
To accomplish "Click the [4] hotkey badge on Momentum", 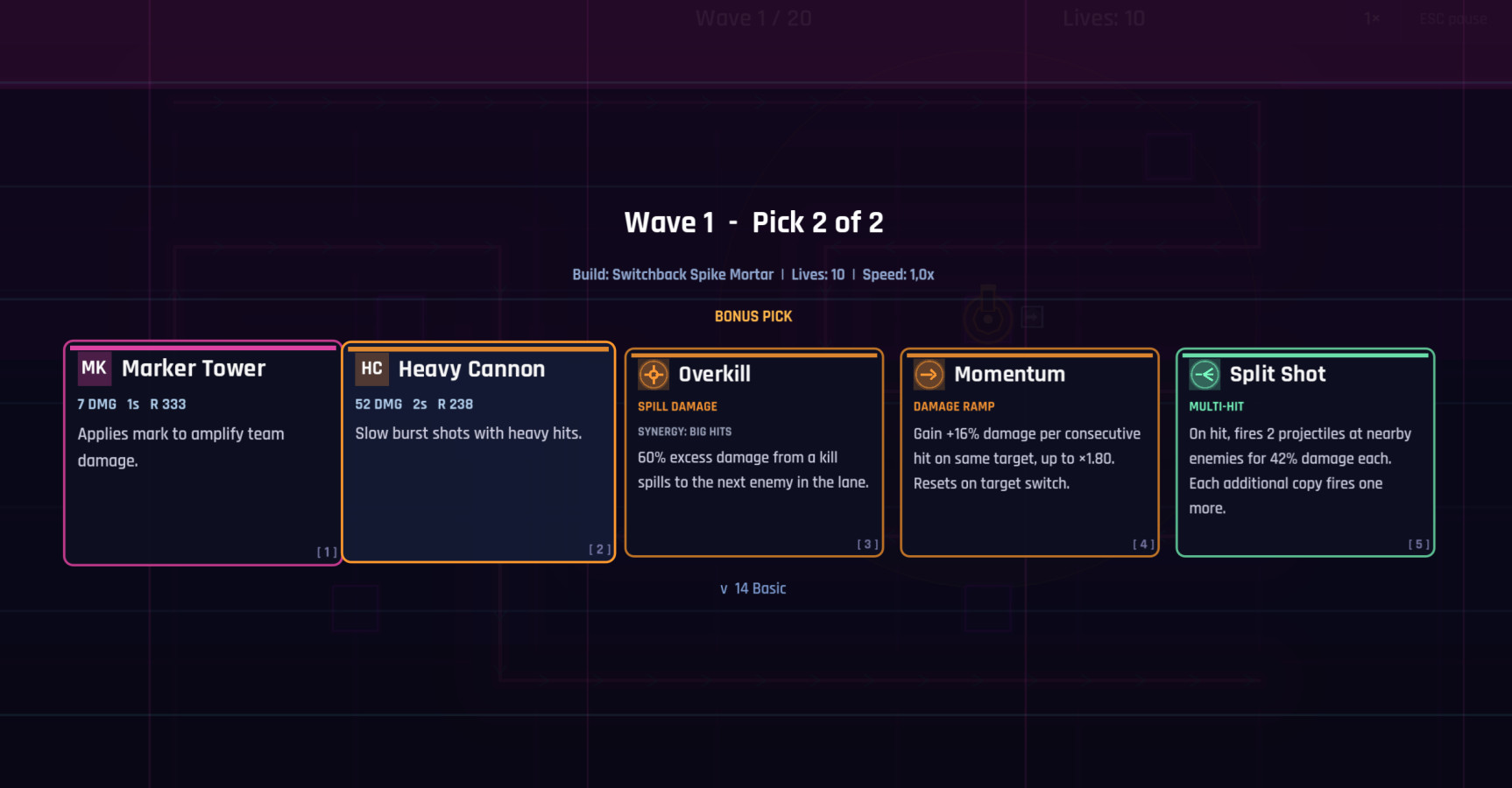I will point(1143,545).
